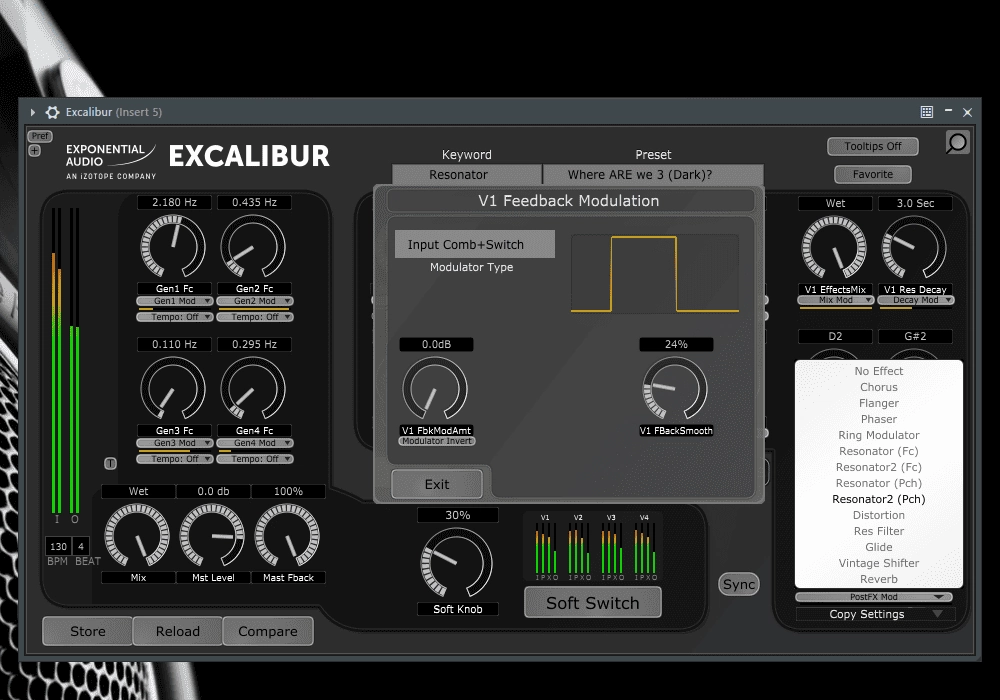This screenshot has height=700, width=1000.
Task: Click the Excalibur plugin gear icon
Action: 52,112
